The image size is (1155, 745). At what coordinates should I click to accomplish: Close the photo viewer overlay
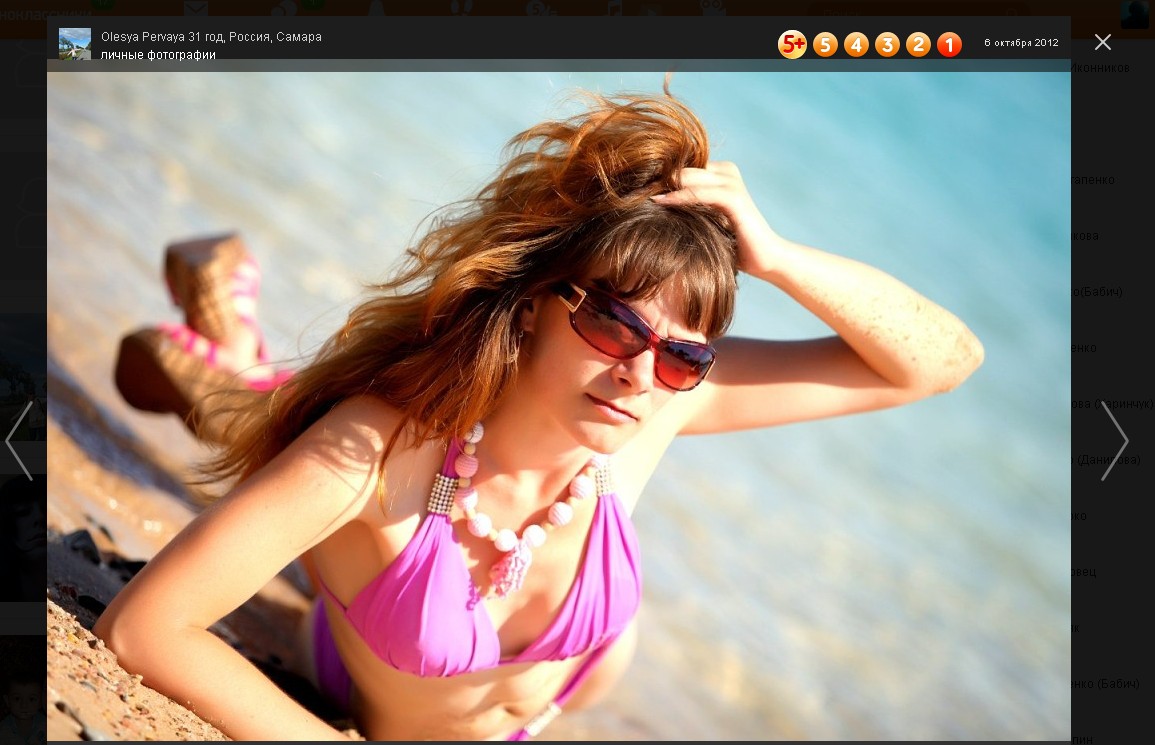[x=1102, y=42]
